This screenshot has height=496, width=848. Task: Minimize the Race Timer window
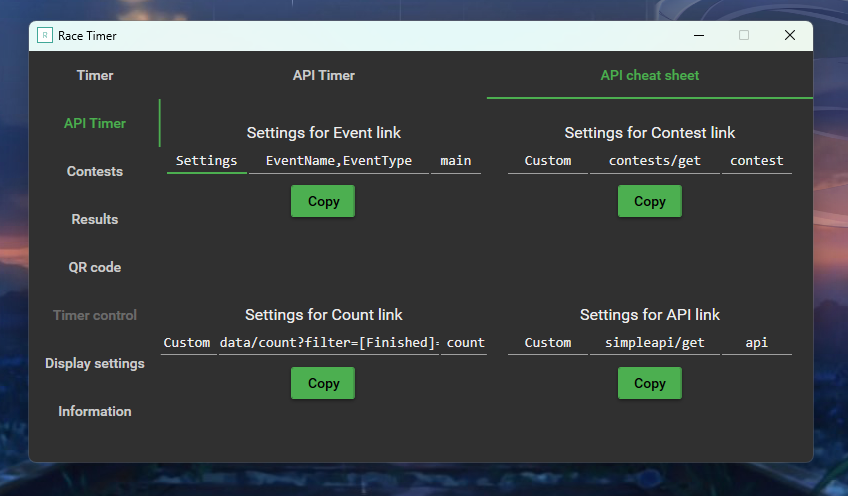point(699,36)
